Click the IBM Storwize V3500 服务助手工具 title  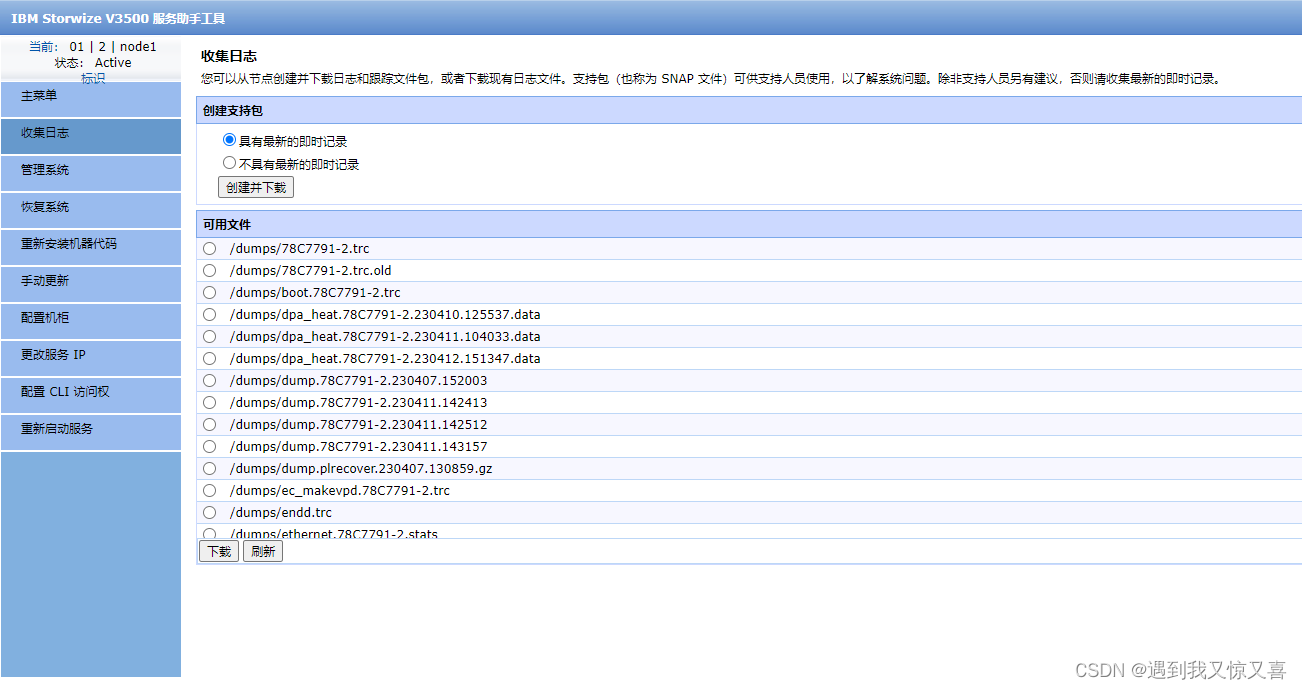pyautogui.click(x=118, y=18)
